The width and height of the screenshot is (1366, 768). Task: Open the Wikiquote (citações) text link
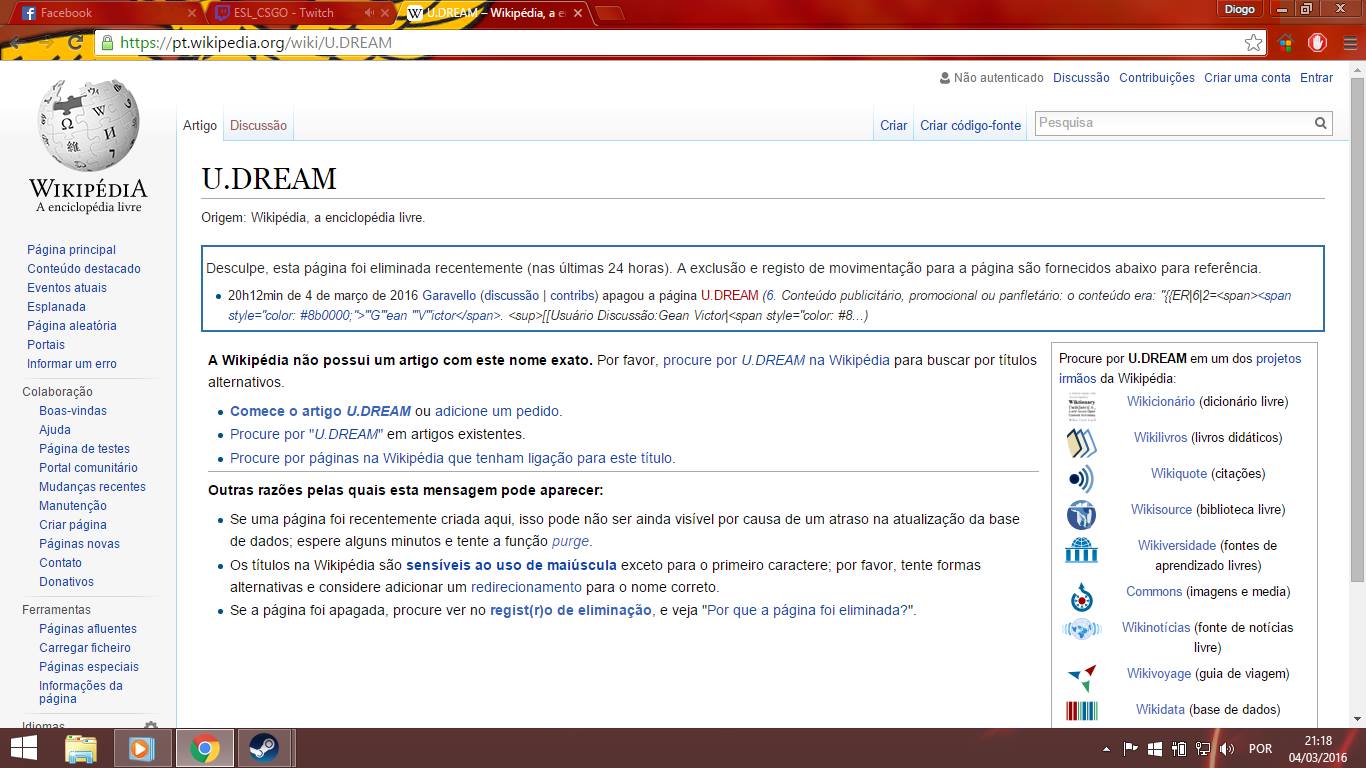[x=1178, y=474]
